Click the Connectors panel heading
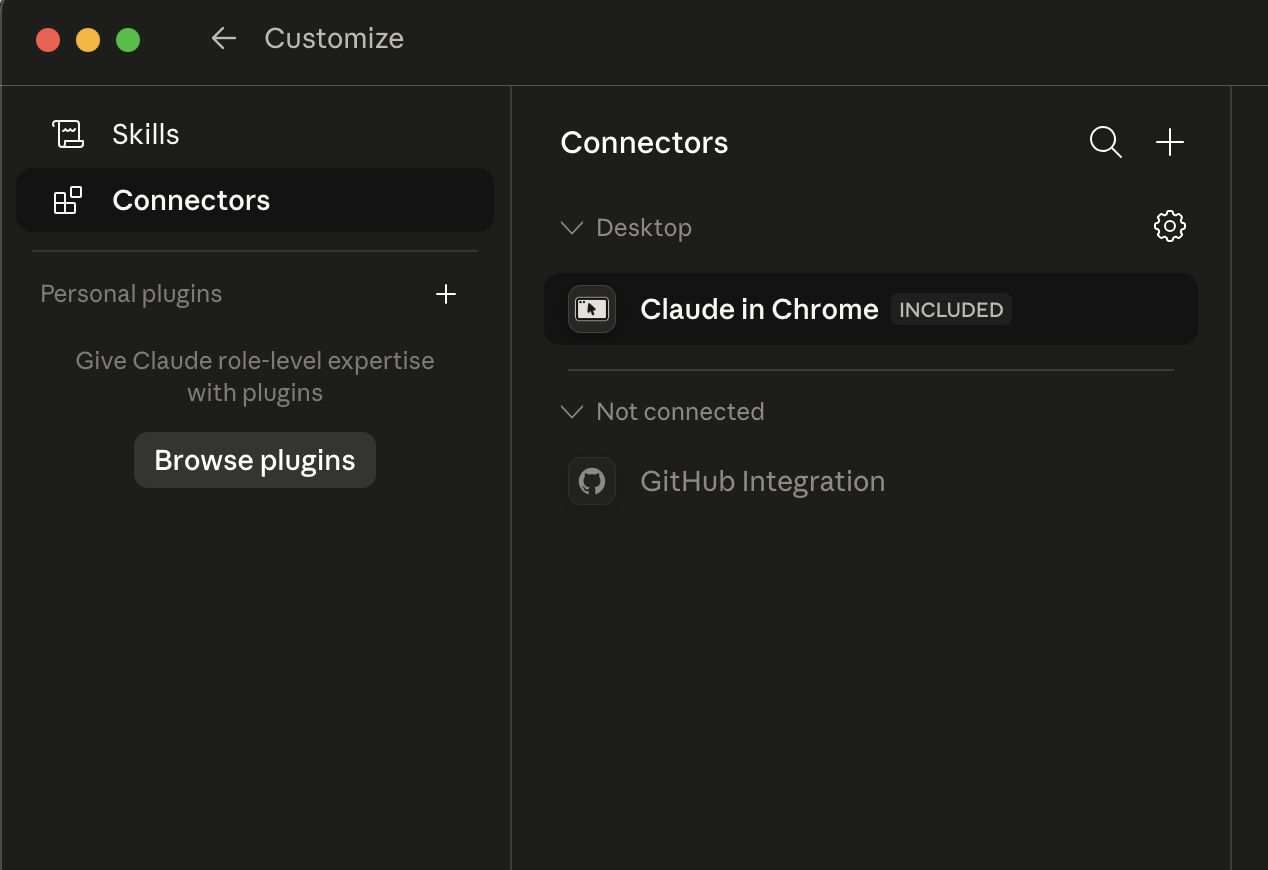 (x=644, y=142)
